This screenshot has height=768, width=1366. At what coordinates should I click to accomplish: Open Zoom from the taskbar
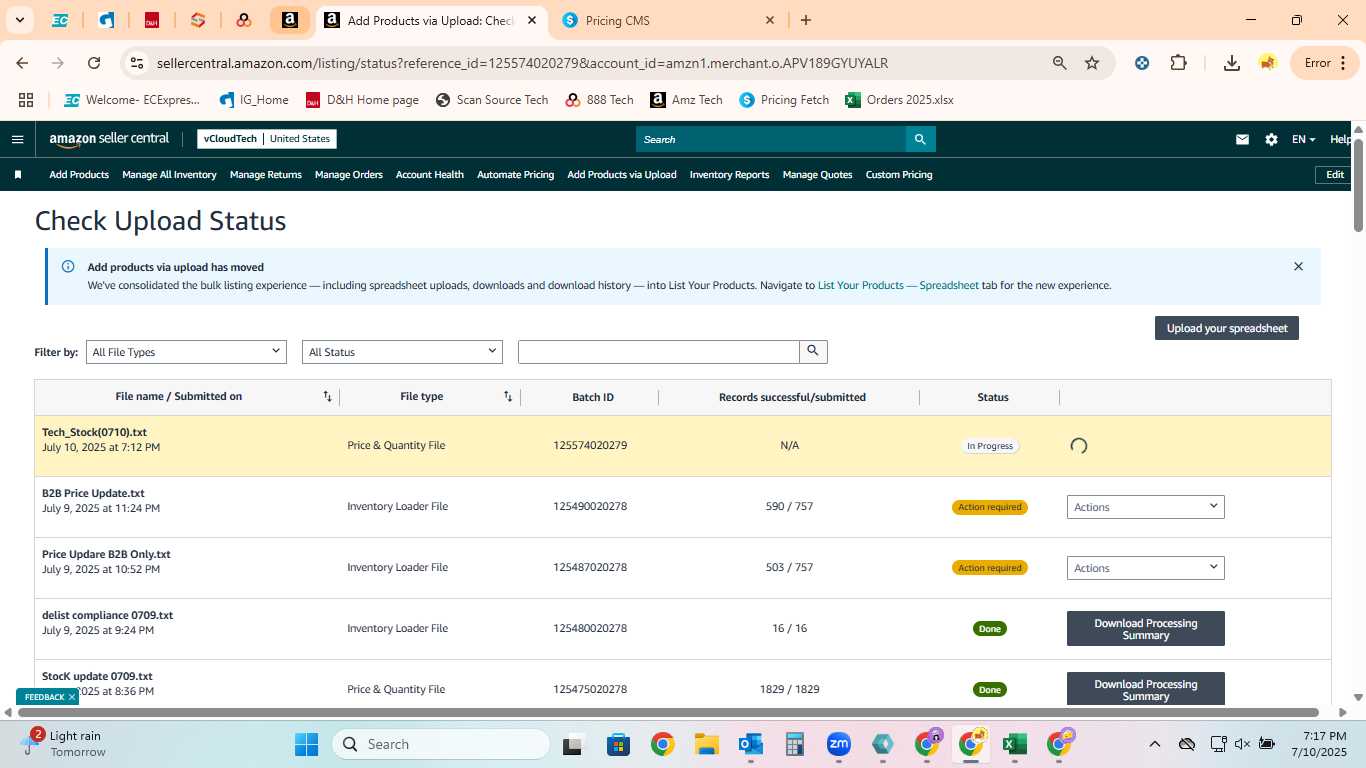tap(838, 744)
